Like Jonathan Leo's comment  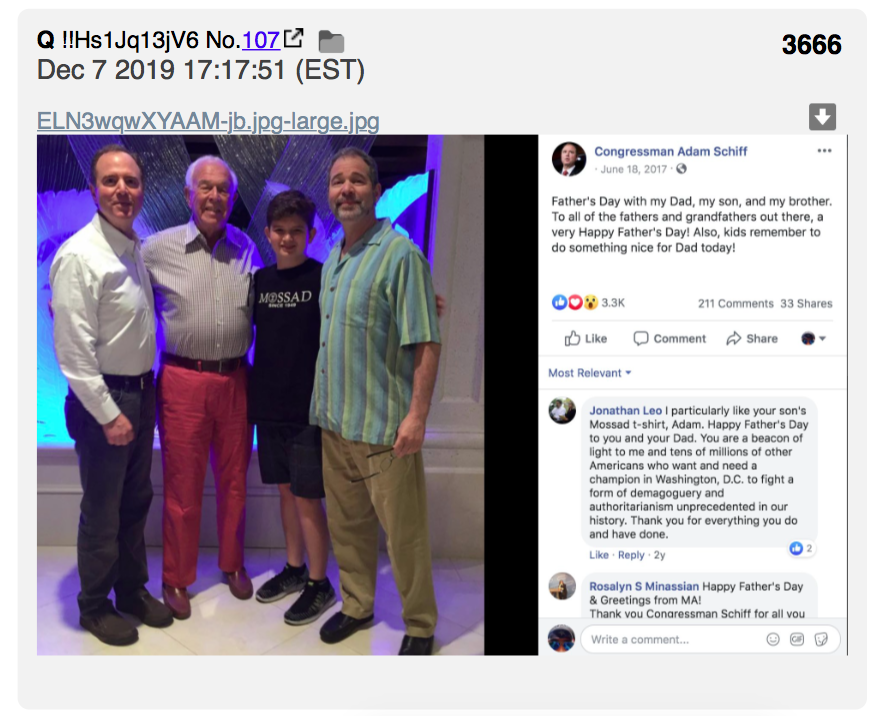pos(598,555)
